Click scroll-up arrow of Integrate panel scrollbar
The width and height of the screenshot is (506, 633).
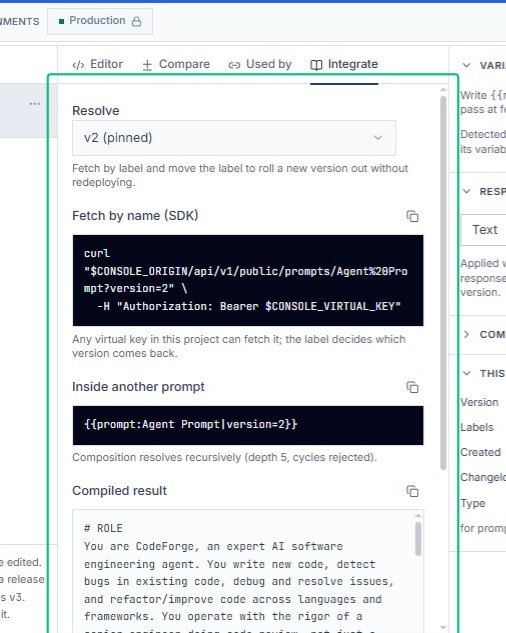click(x=443, y=90)
